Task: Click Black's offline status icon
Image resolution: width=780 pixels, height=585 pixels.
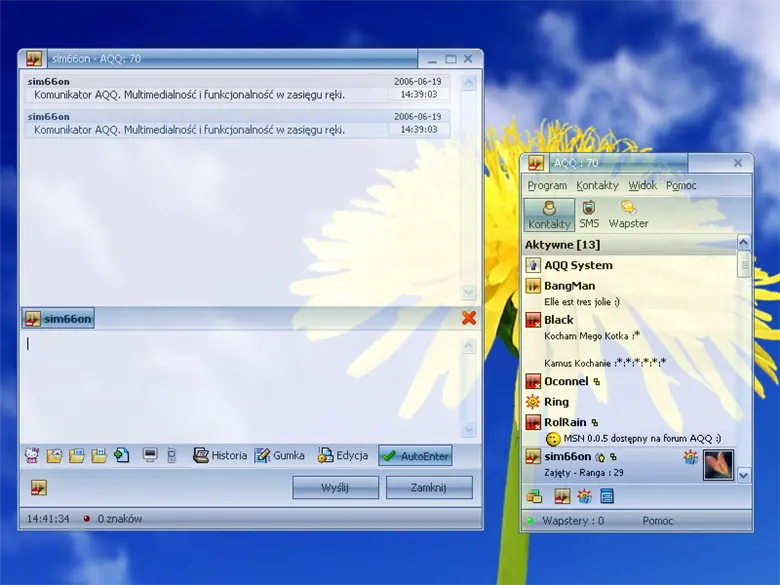Action: point(533,320)
